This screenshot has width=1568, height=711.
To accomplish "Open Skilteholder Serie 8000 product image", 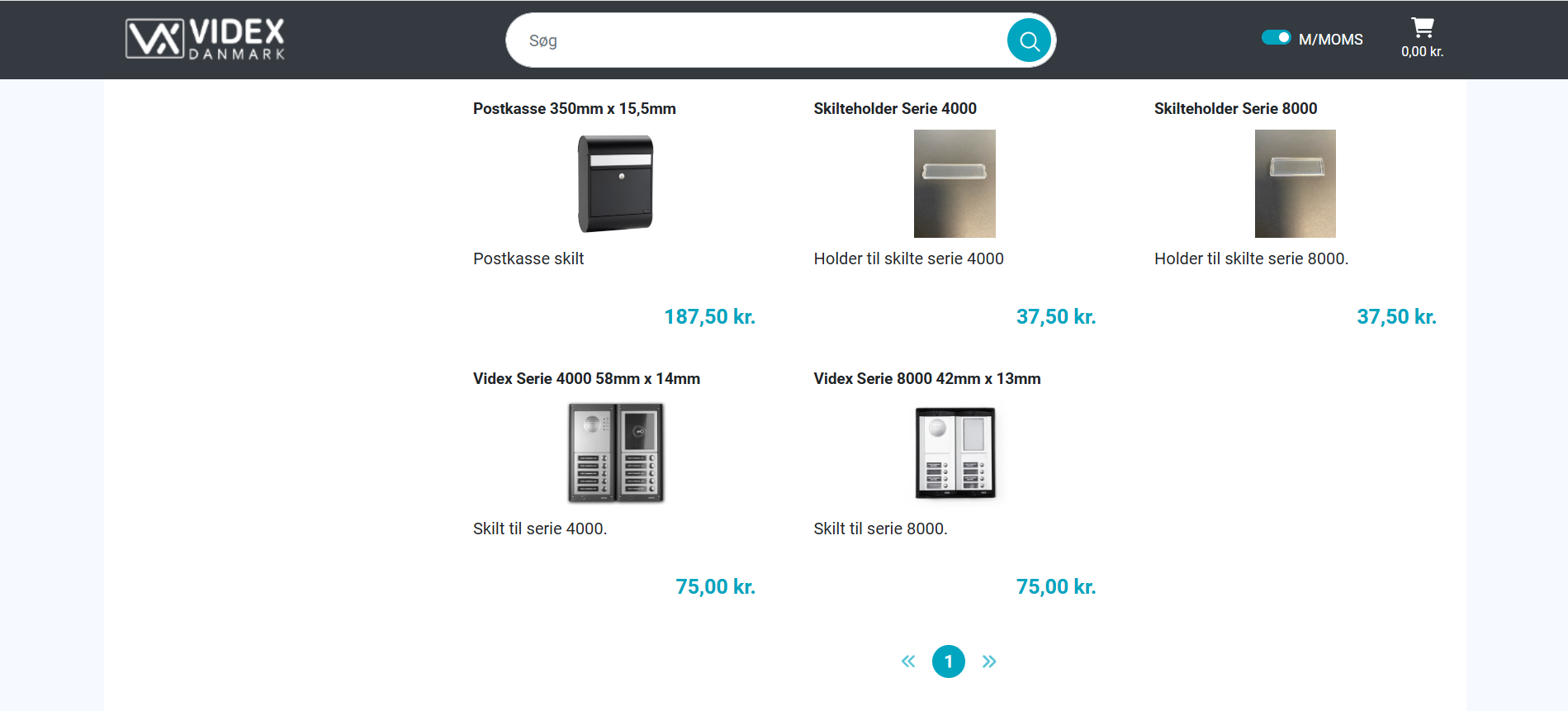I will (1295, 183).
